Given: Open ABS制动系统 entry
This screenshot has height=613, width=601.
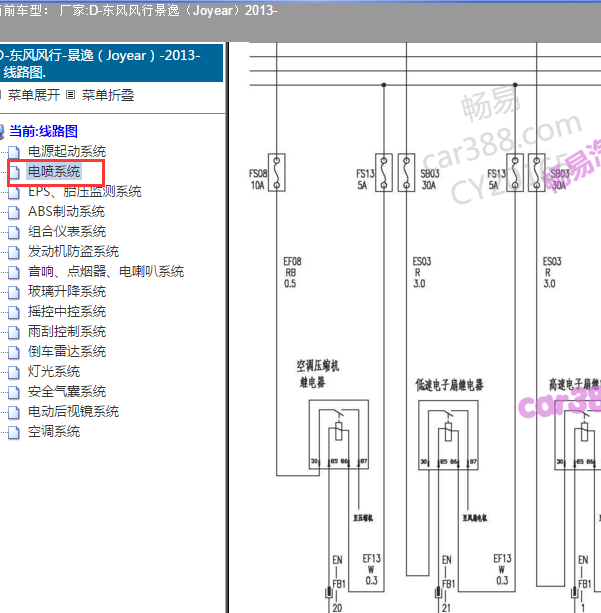Looking at the screenshot, I should pyautogui.click(x=66, y=212).
